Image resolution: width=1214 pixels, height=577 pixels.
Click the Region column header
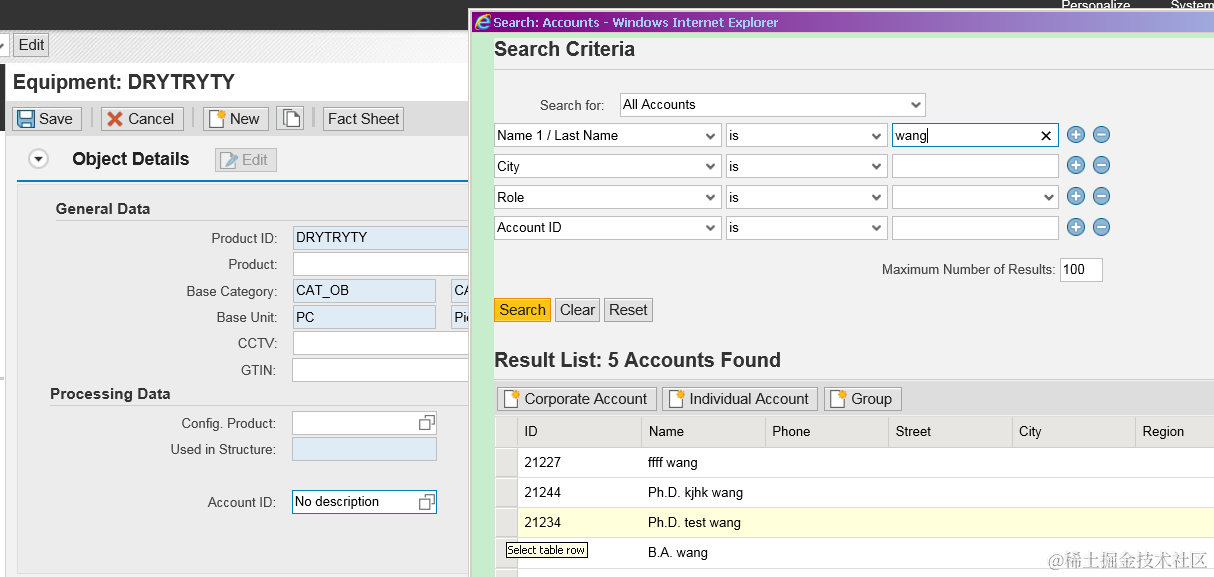coord(1175,432)
